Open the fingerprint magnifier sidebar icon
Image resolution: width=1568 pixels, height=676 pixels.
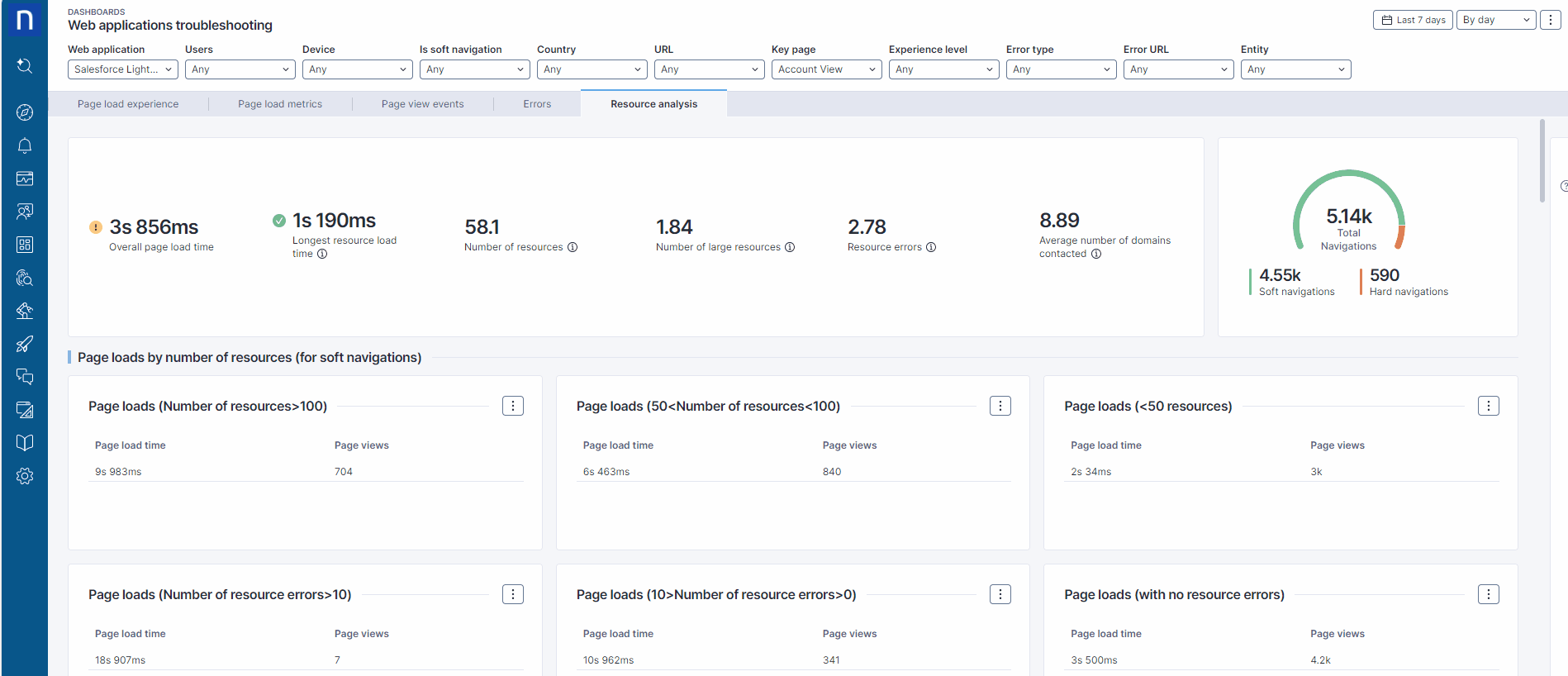coord(25,278)
